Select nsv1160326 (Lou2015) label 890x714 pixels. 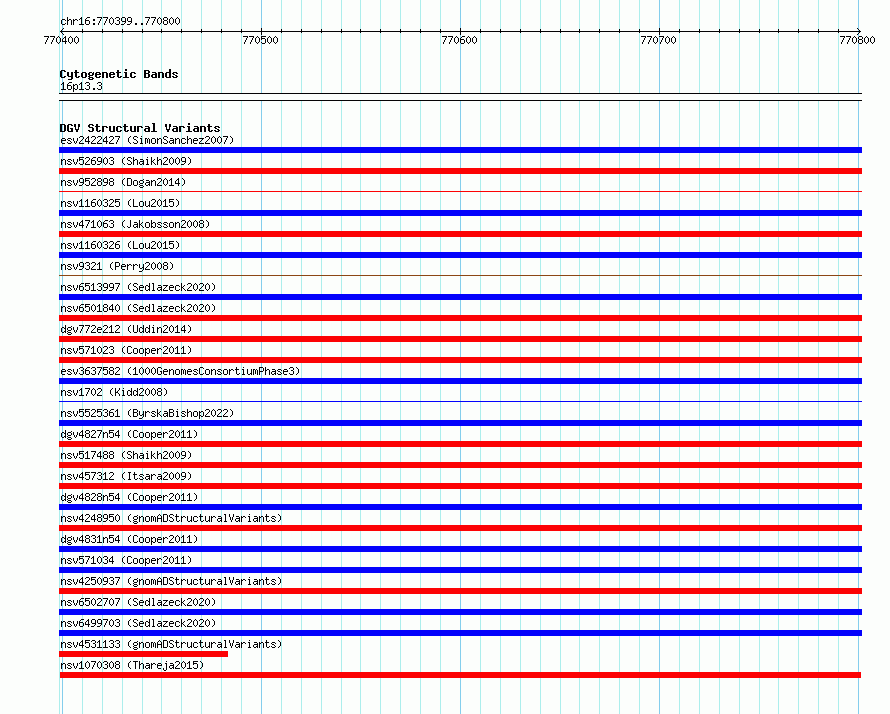pyautogui.click(x=120, y=245)
